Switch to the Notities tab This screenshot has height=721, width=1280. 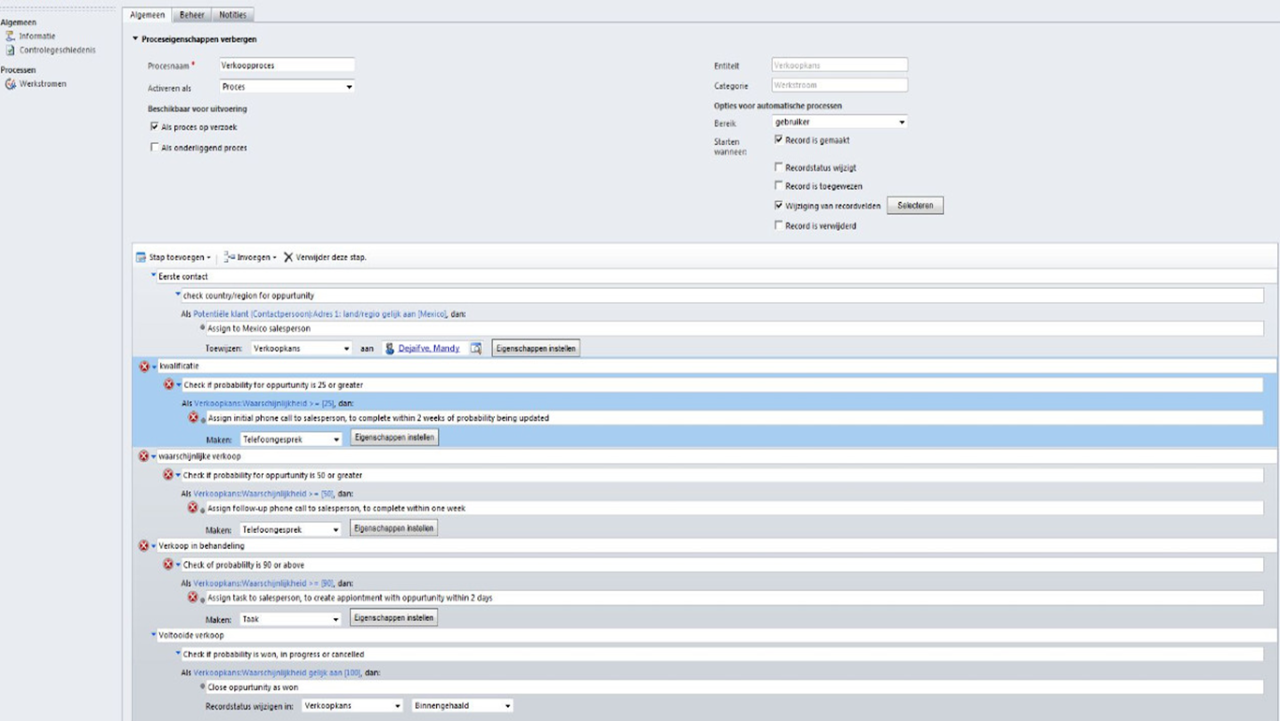click(232, 15)
